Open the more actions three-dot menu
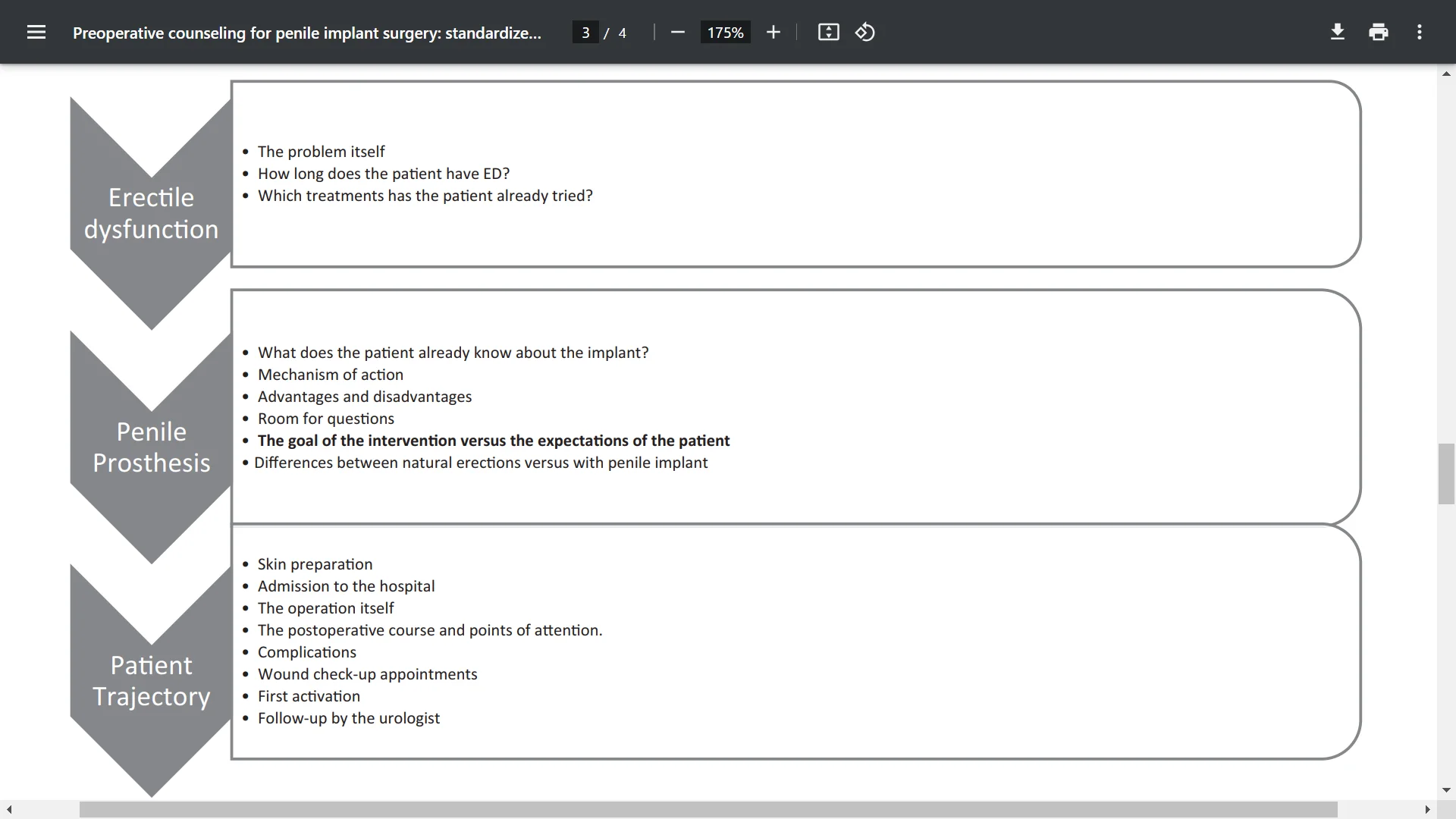 click(1420, 32)
